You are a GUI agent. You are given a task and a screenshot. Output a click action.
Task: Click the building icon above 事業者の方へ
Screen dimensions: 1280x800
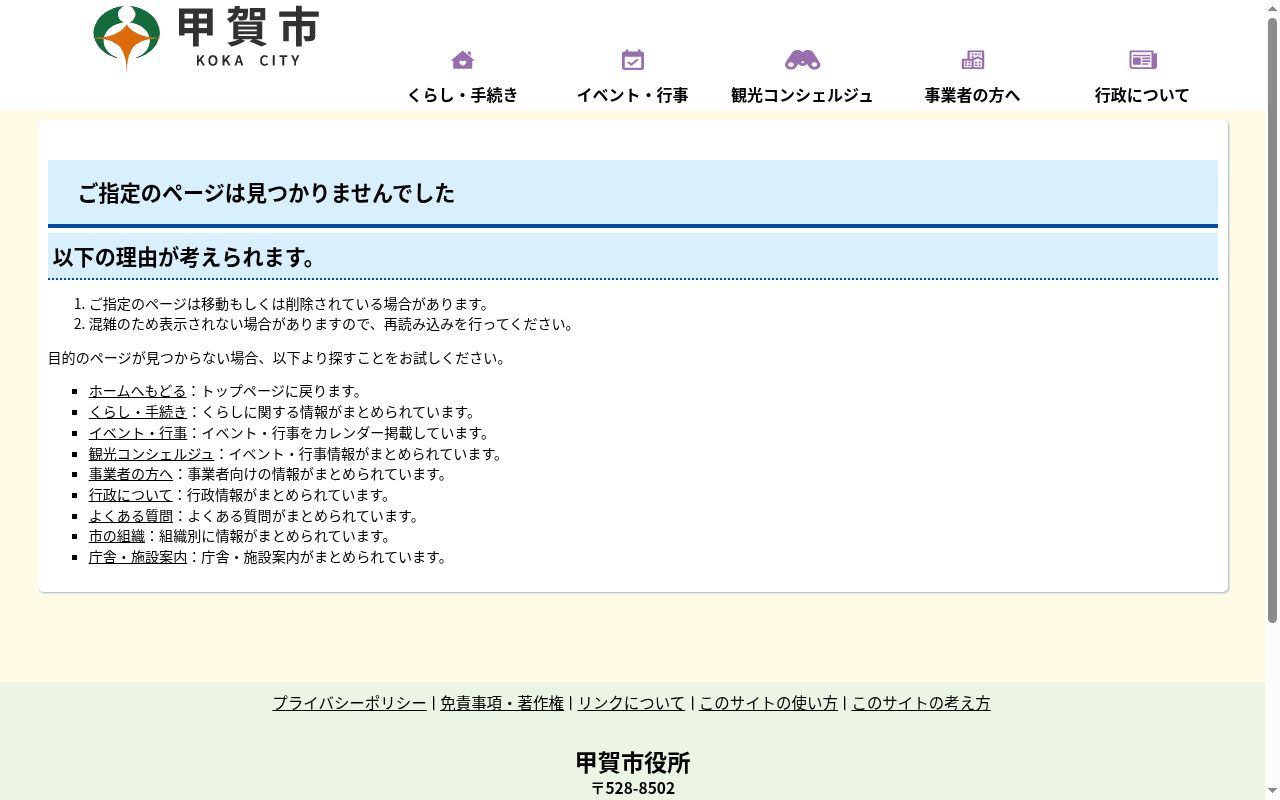(973, 60)
